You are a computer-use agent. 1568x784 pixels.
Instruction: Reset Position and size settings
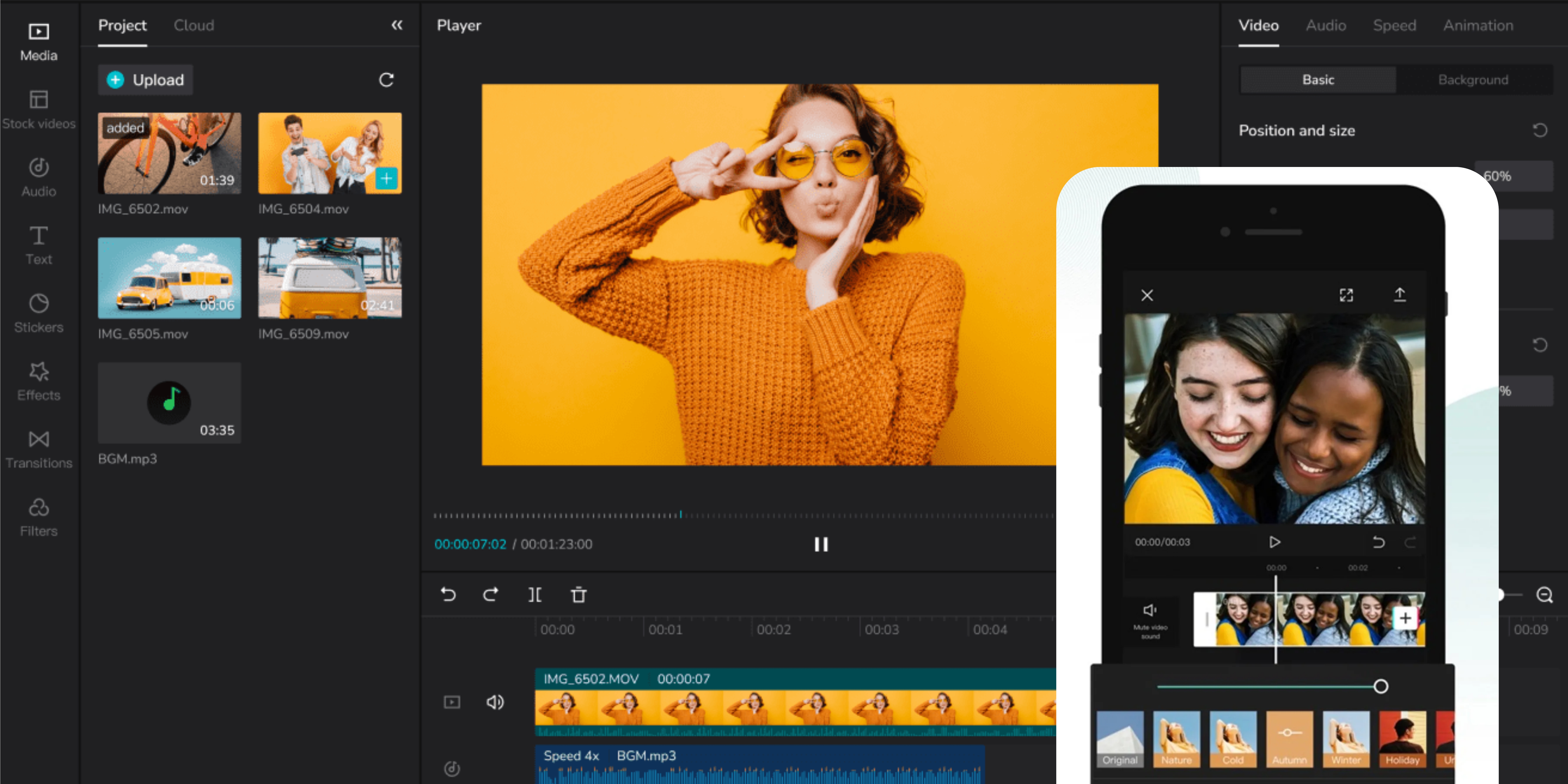pos(1540,130)
